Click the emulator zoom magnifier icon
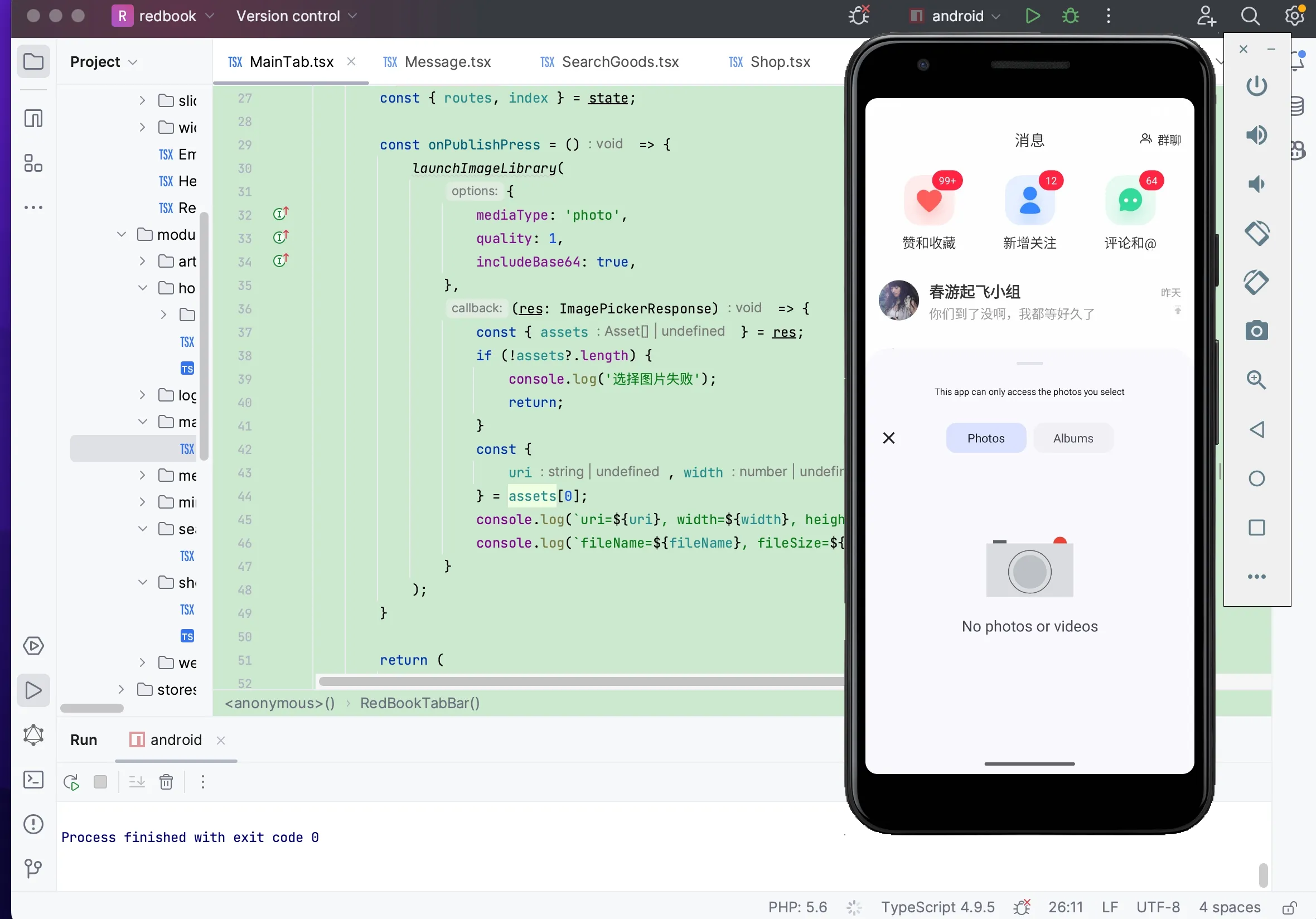 tap(1256, 380)
